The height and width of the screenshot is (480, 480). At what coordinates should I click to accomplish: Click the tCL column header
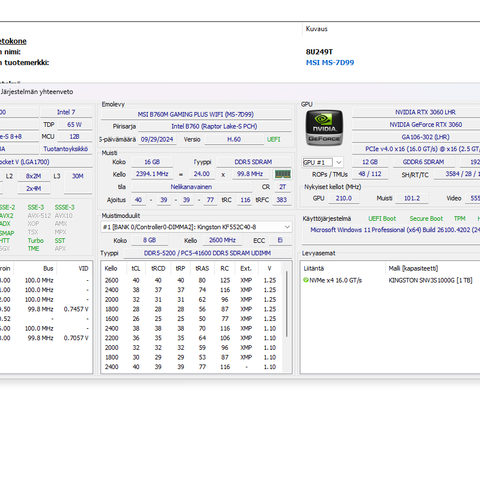pyautogui.click(x=136, y=268)
